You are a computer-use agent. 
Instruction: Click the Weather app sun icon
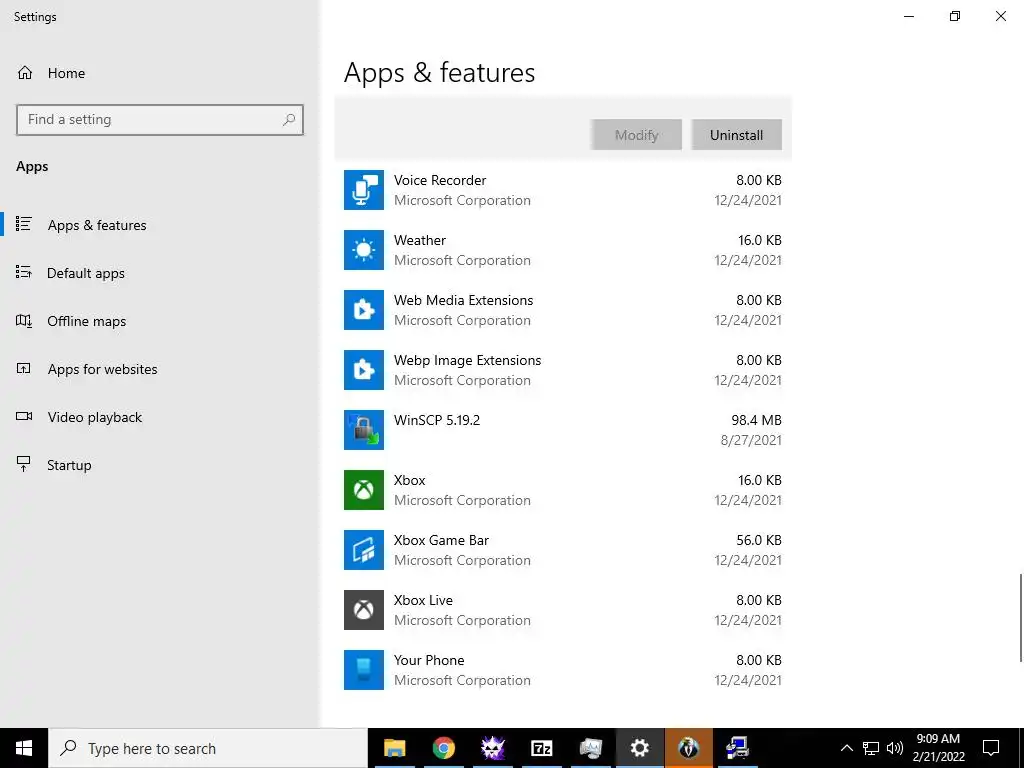pyautogui.click(x=364, y=250)
